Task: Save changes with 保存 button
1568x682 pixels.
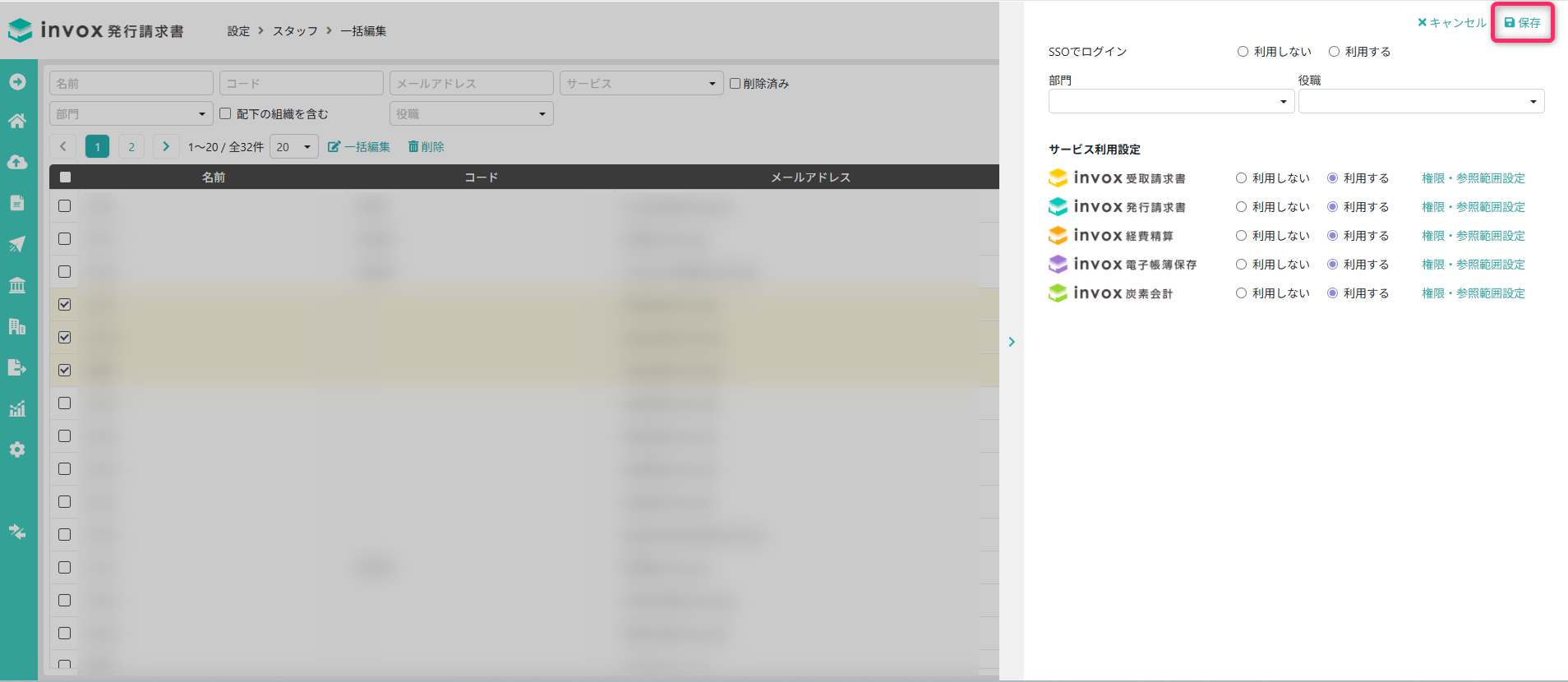Action: point(1522,23)
